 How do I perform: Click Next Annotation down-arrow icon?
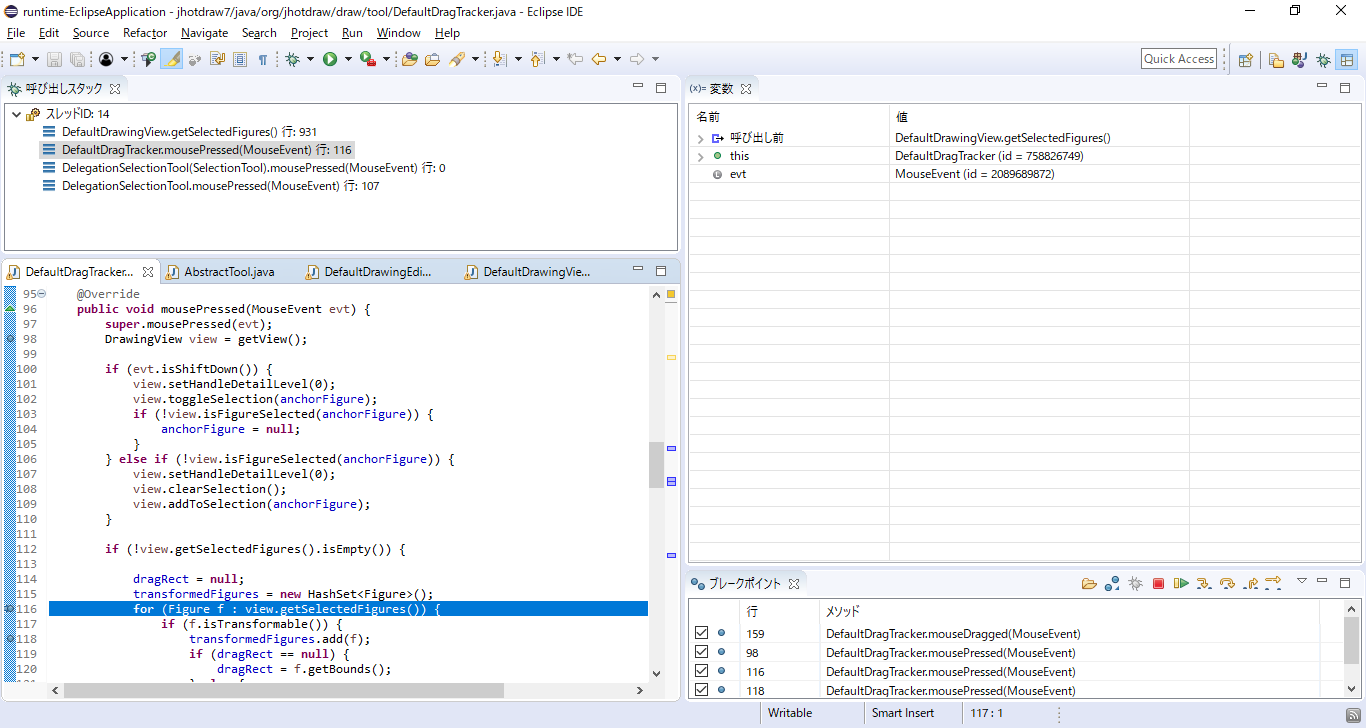coord(500,59)
